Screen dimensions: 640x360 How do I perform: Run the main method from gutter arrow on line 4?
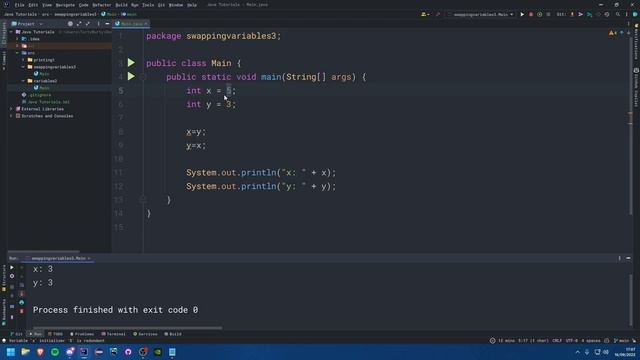pyautogui.click(x=131, y=76)
